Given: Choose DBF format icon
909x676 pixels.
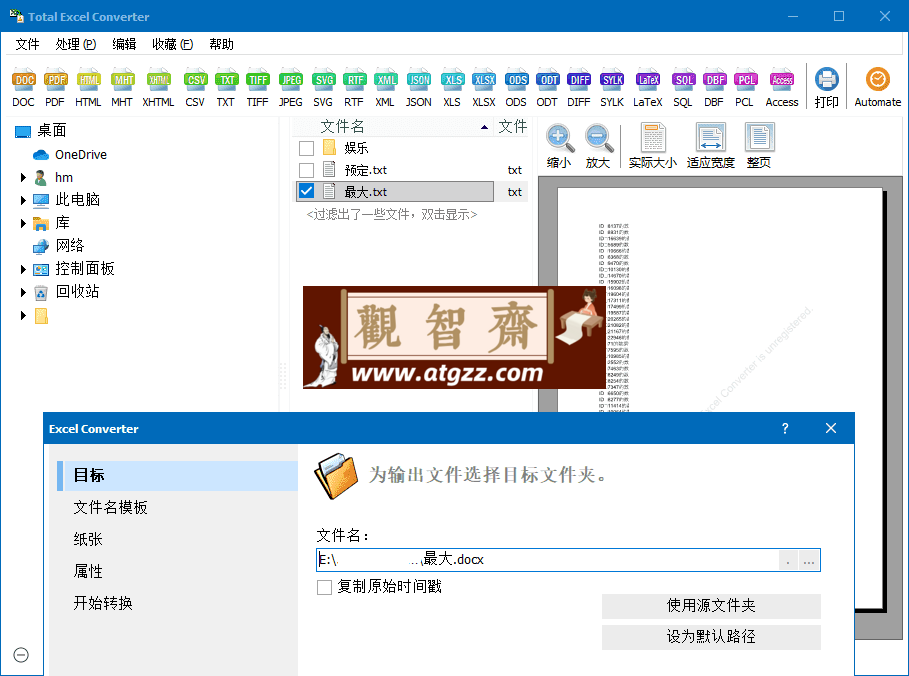Looking at the screenshot, I should click(x=714, y=80).
